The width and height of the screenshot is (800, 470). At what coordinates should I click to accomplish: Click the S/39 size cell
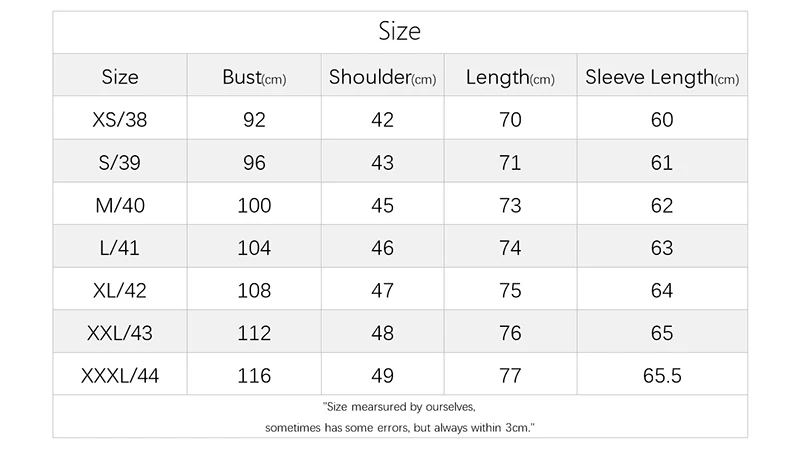pyautogui.click(x=120, y=163)
